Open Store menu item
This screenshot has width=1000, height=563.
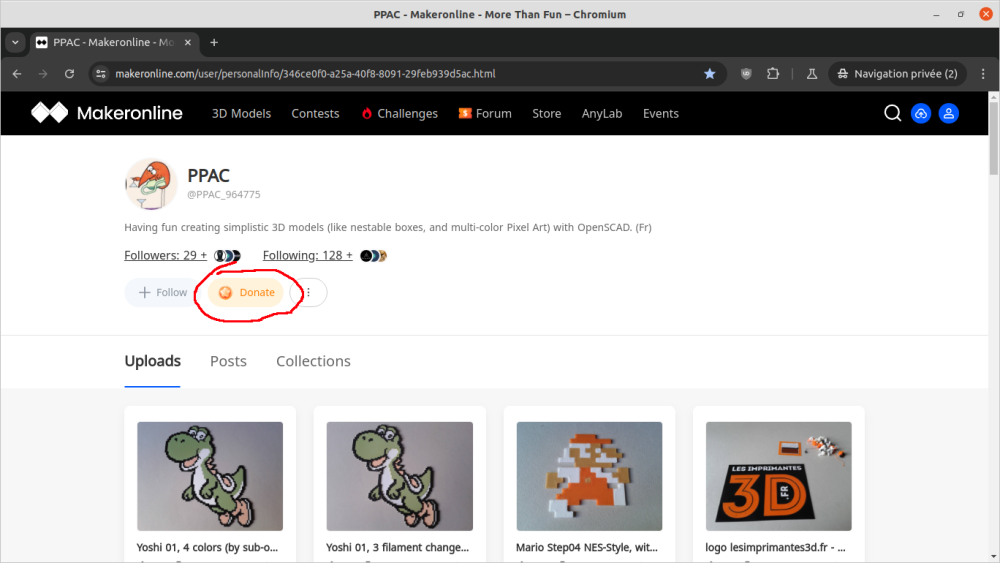coord(547,113)
